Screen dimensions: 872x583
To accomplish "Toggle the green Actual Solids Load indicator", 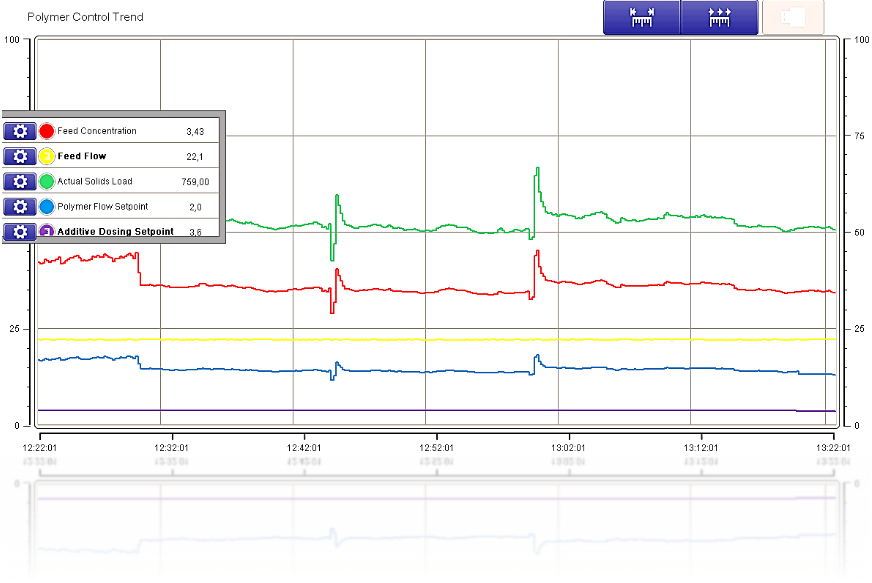I will click(47, 181).
